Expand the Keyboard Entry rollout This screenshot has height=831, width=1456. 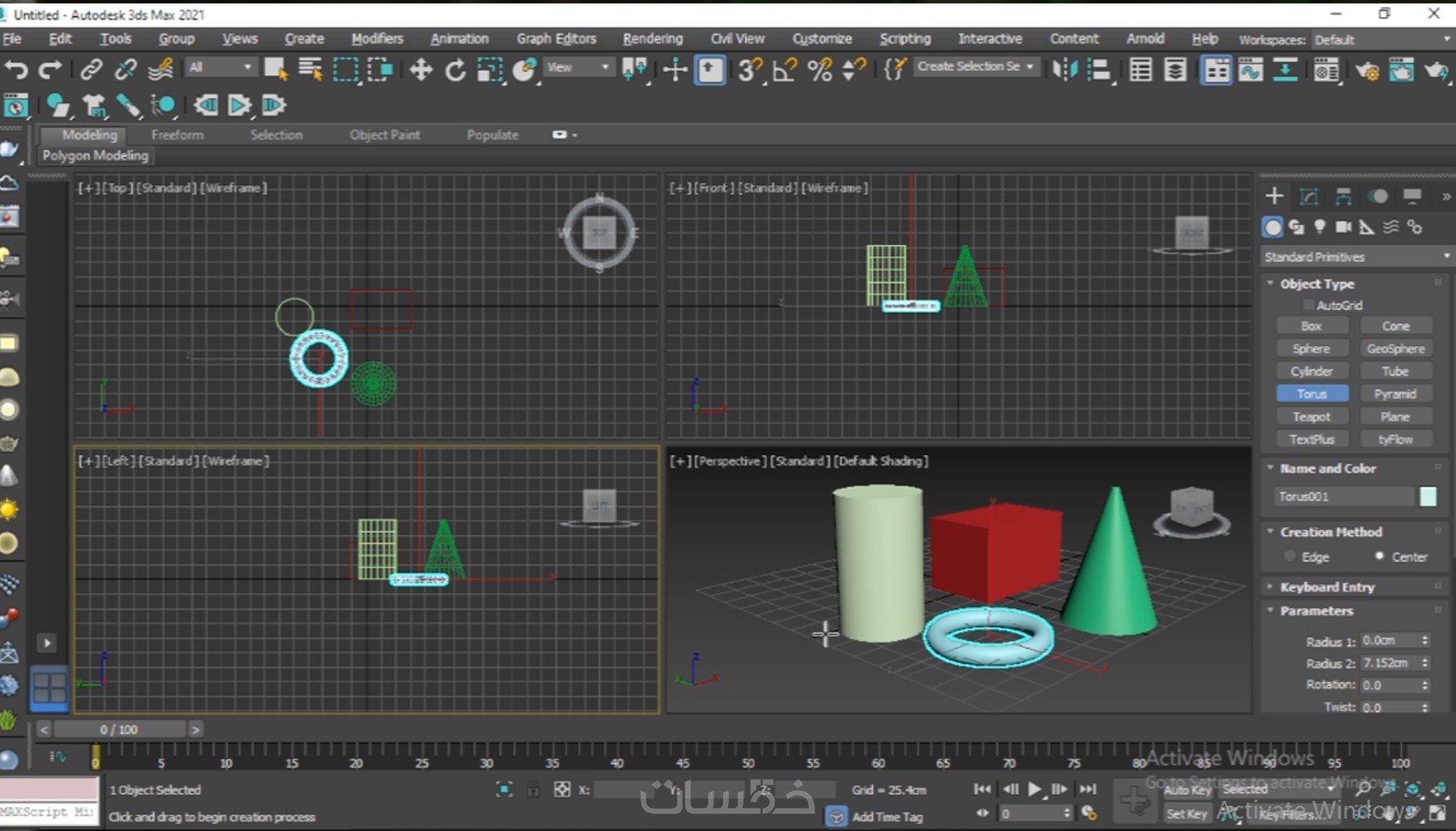[1327, 587]
